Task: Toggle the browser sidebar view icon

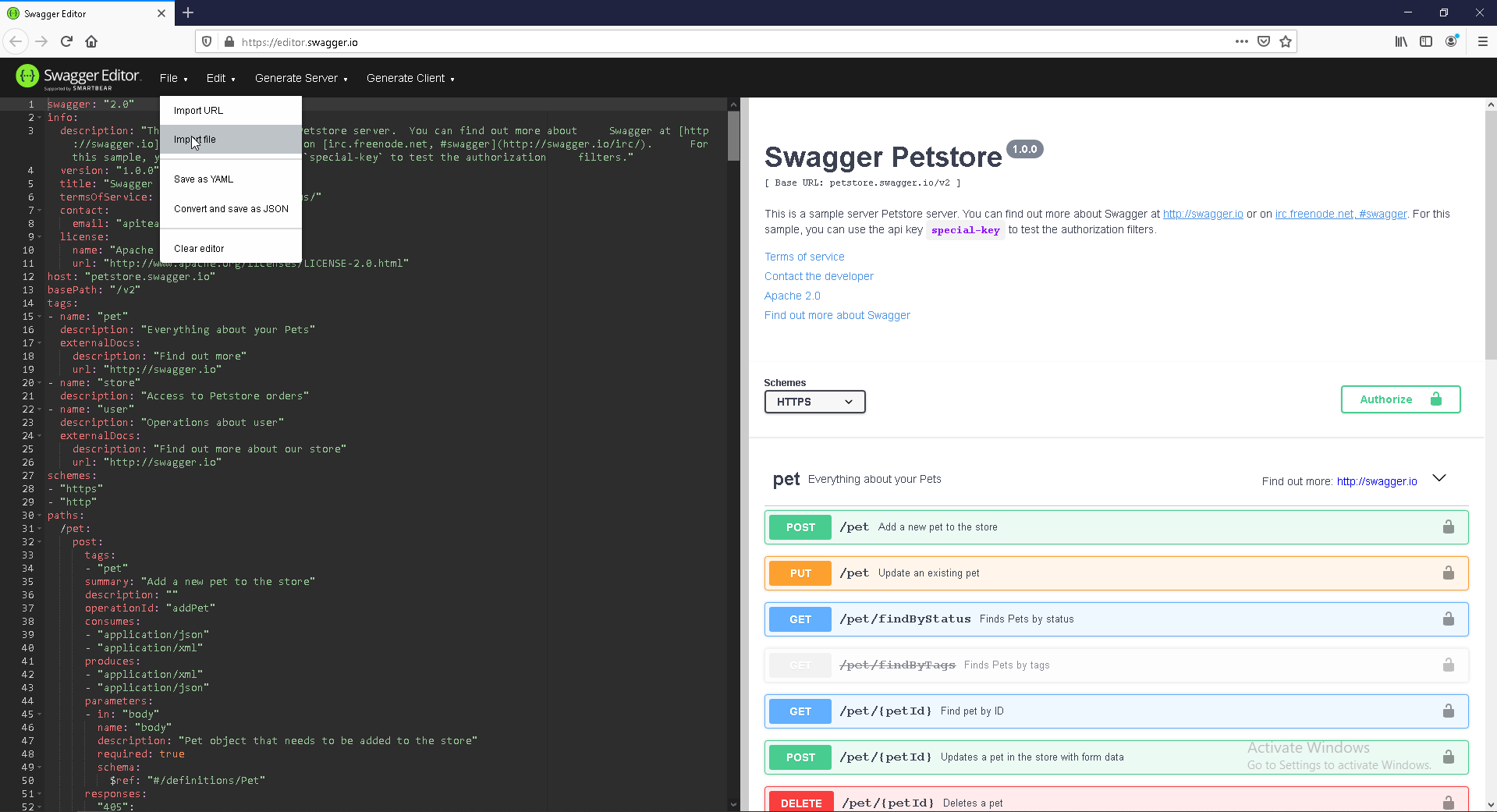Action: point(1426,42)
